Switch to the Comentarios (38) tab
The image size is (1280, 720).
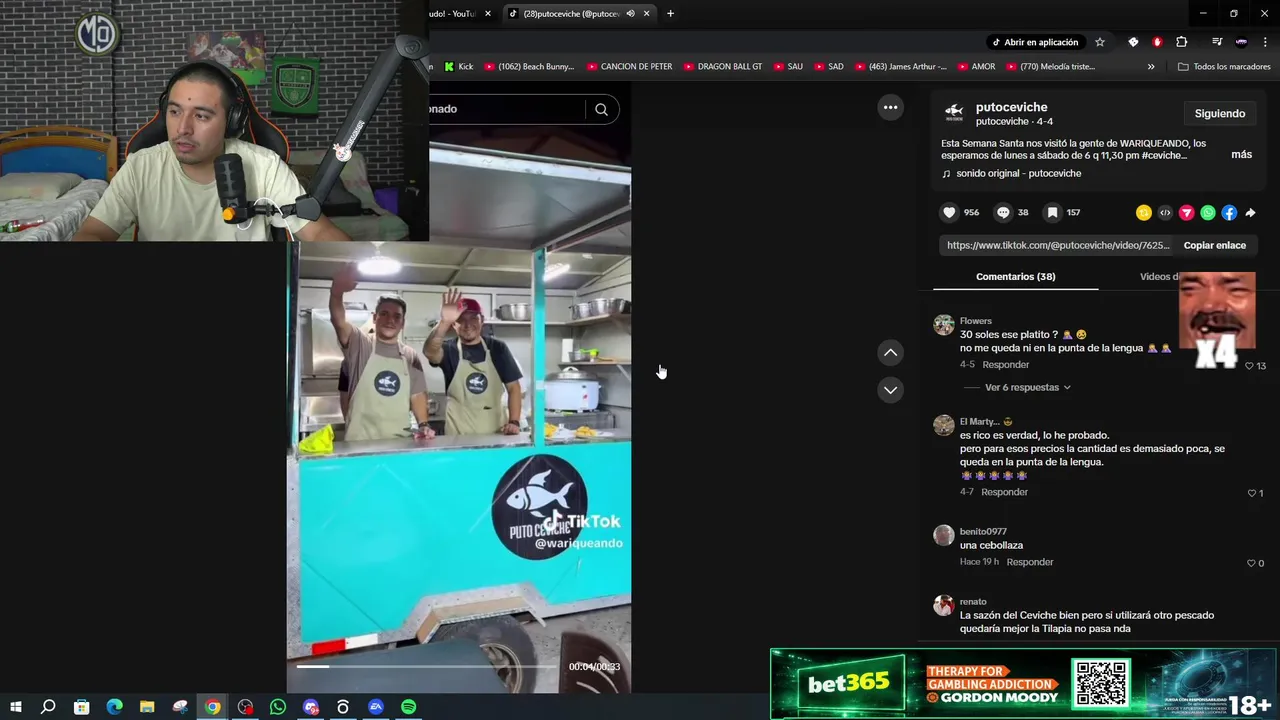pos(1015,276)
